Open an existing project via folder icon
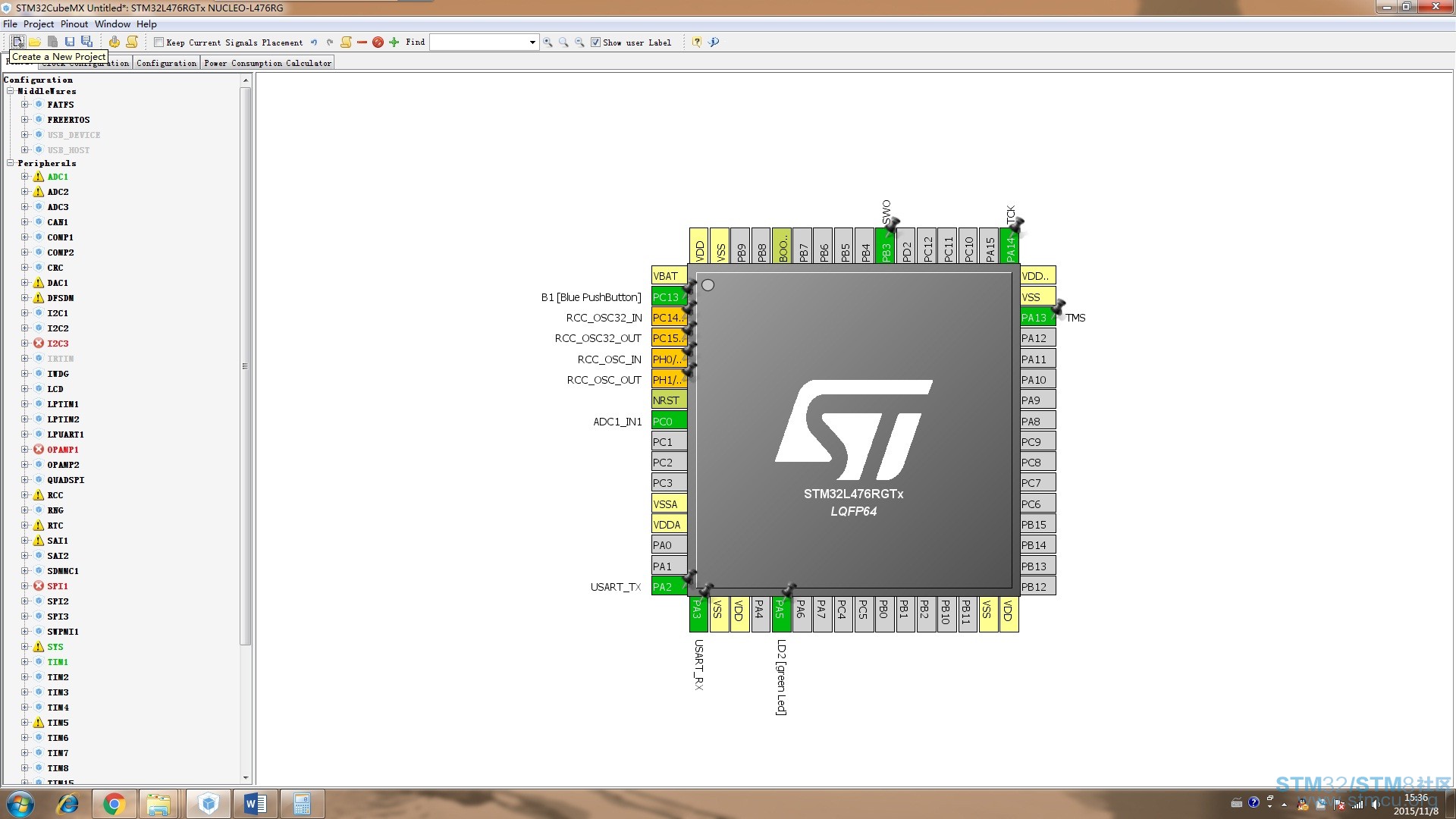 (35, 42)
